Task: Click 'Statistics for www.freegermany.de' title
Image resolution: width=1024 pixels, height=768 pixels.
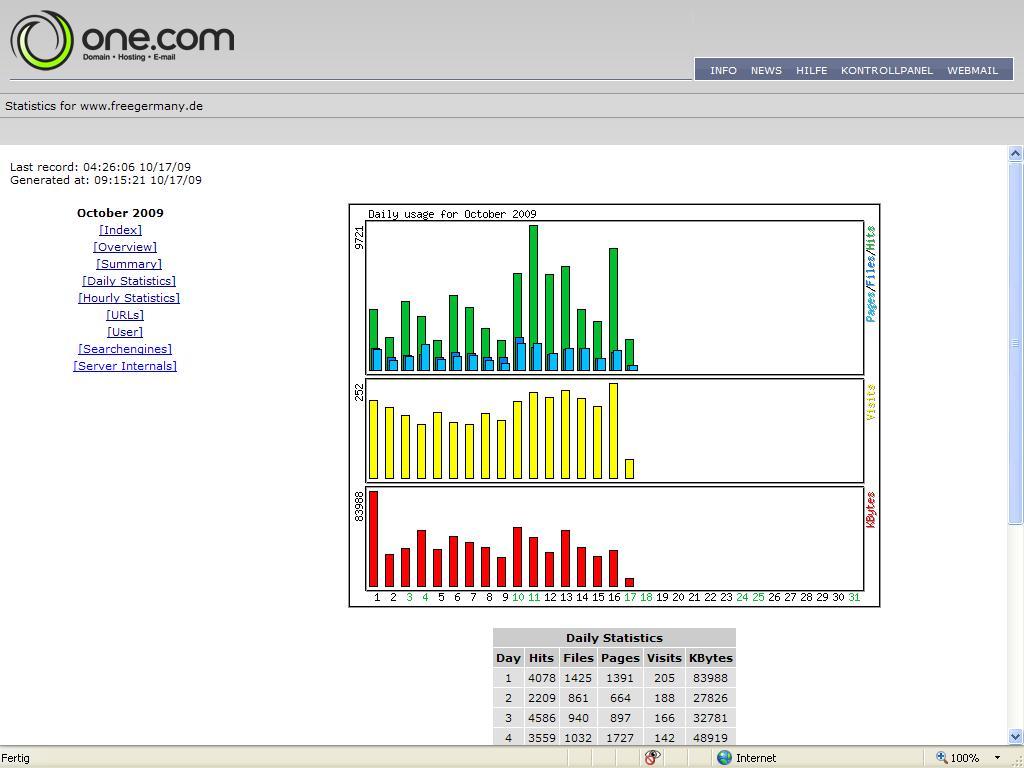Action: point(104,106)
